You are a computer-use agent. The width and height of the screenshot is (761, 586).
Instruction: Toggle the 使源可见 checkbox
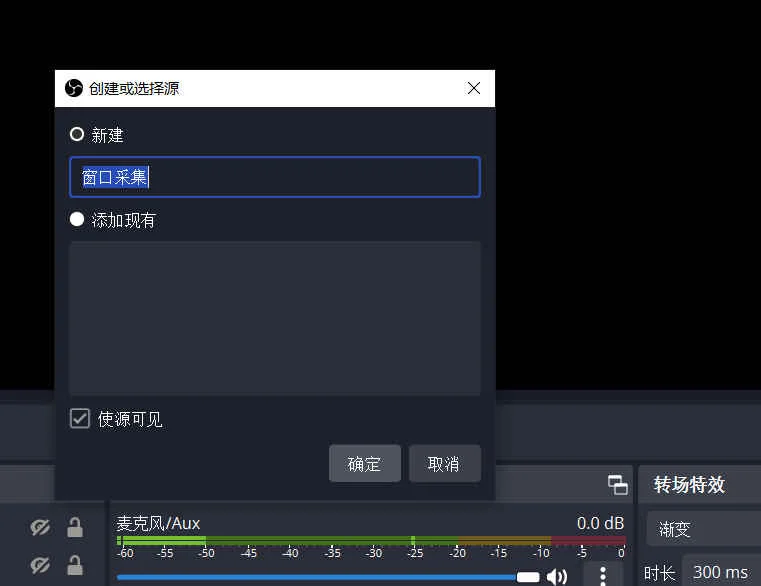80,419
